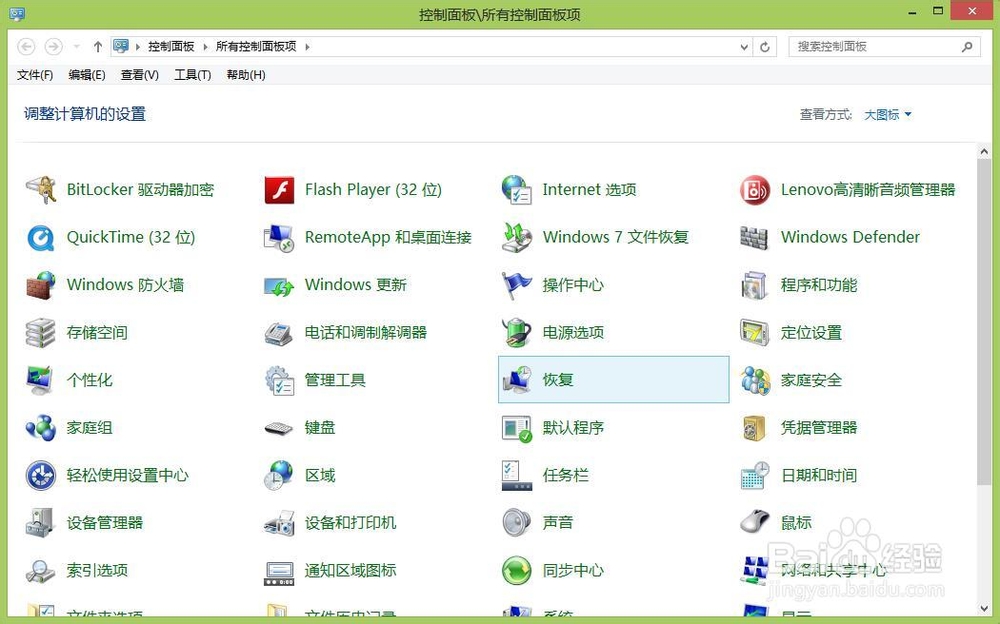Click the Windows Defender wall icon
This screenshot has width=1000, height=624.
pos(754,237)
